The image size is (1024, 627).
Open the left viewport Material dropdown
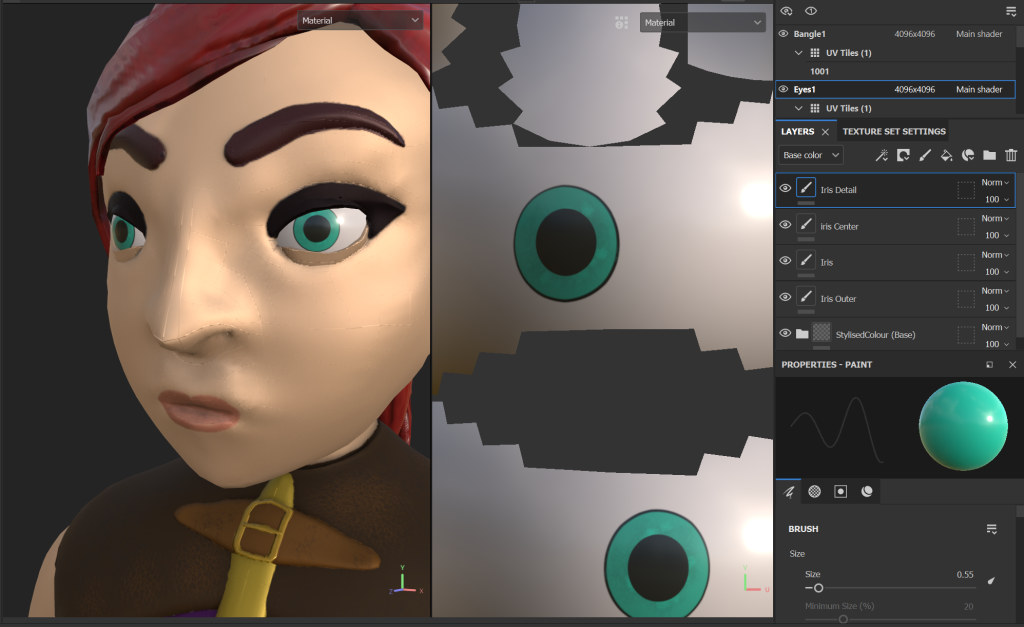(x=360, y=20)
